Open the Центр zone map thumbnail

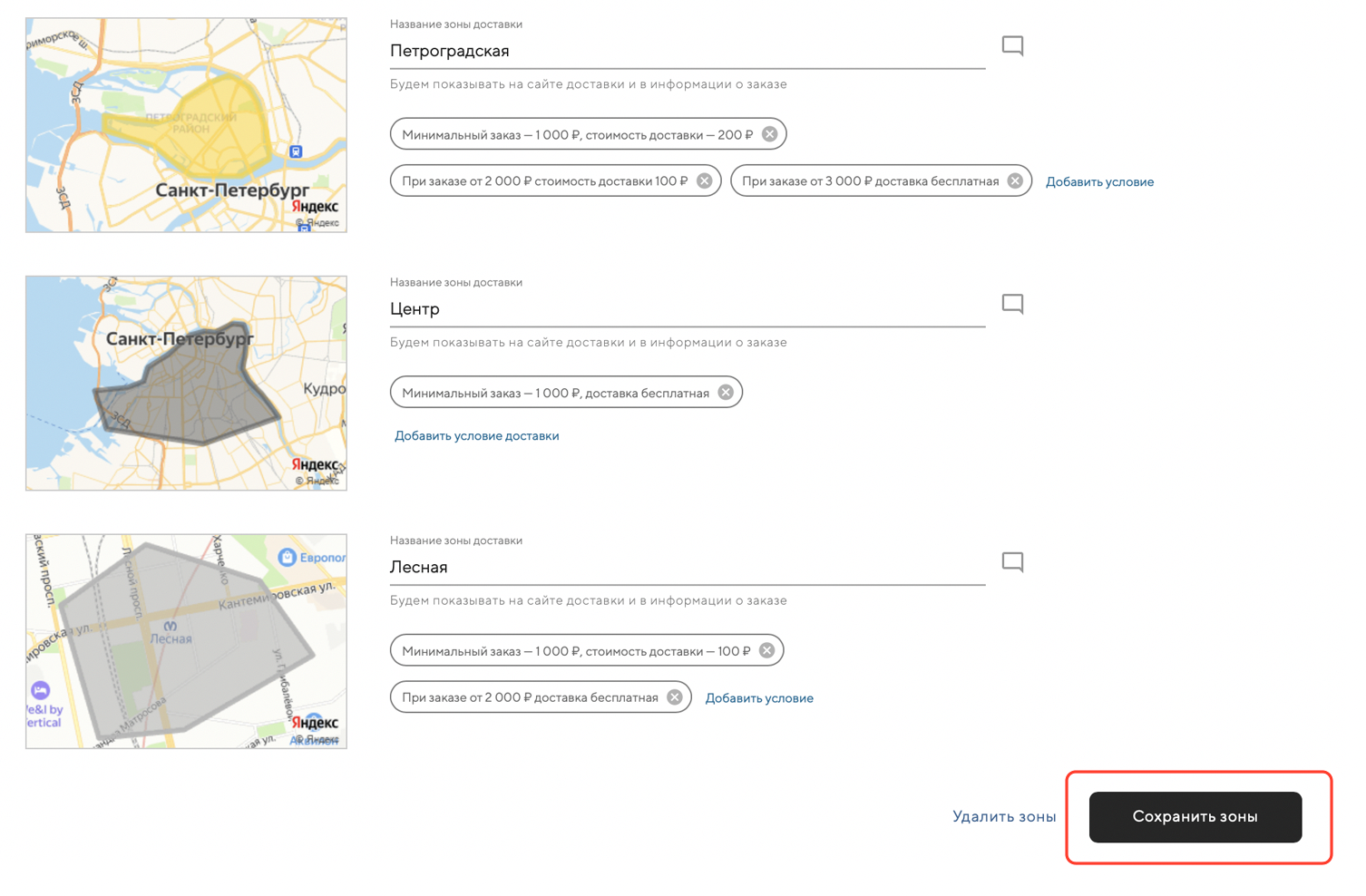coord(186,384)
